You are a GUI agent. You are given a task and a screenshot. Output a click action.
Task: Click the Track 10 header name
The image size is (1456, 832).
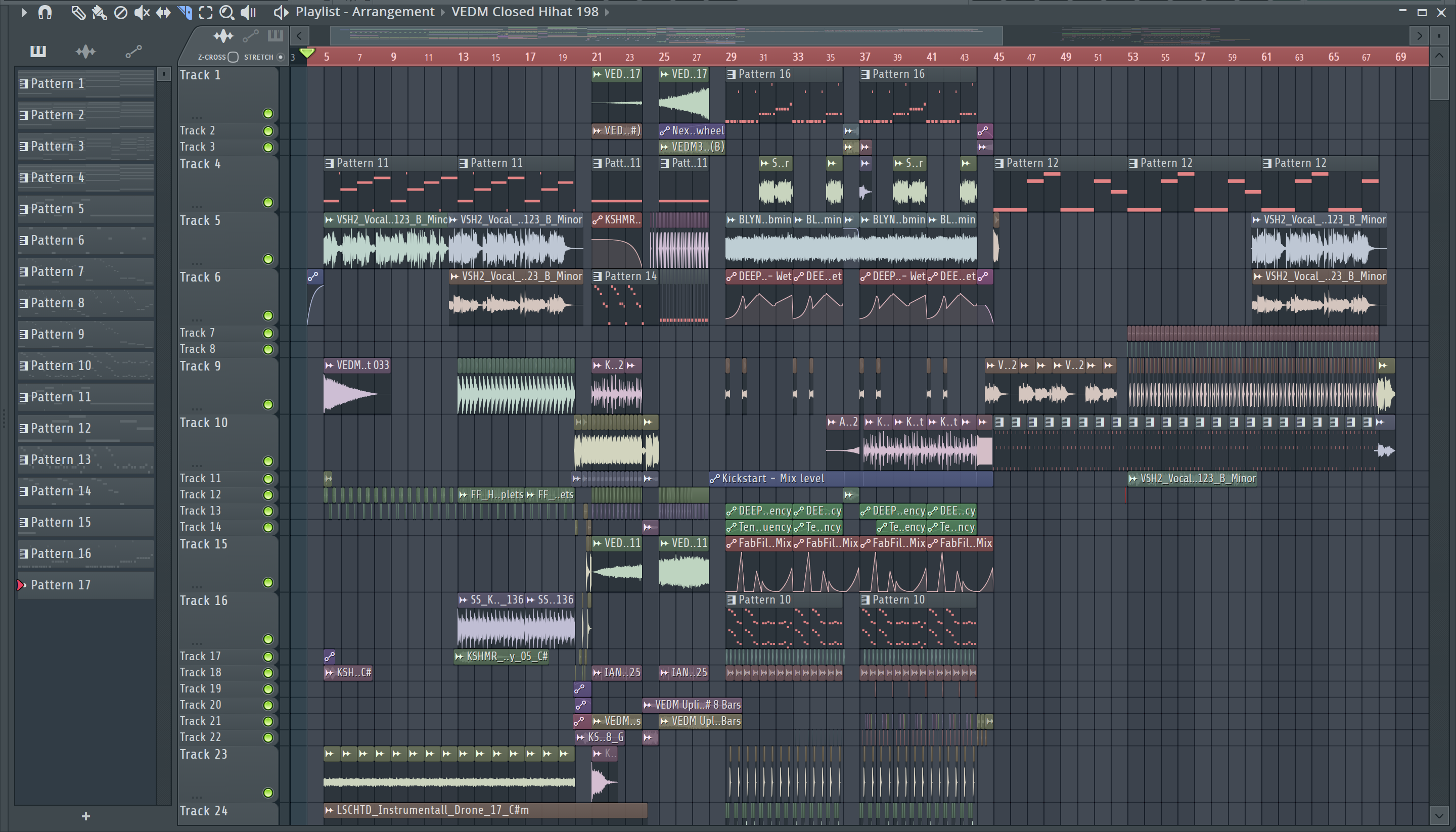click(203, 423)
